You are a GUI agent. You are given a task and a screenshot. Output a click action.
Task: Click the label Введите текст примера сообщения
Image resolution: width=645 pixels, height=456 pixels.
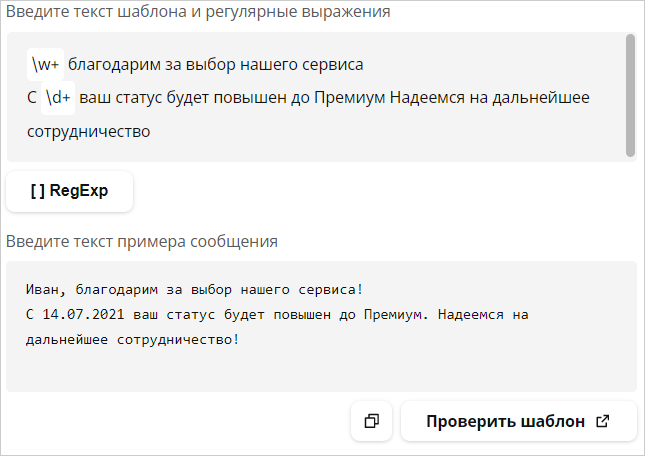pyautogui.click(x=142, y=241)
